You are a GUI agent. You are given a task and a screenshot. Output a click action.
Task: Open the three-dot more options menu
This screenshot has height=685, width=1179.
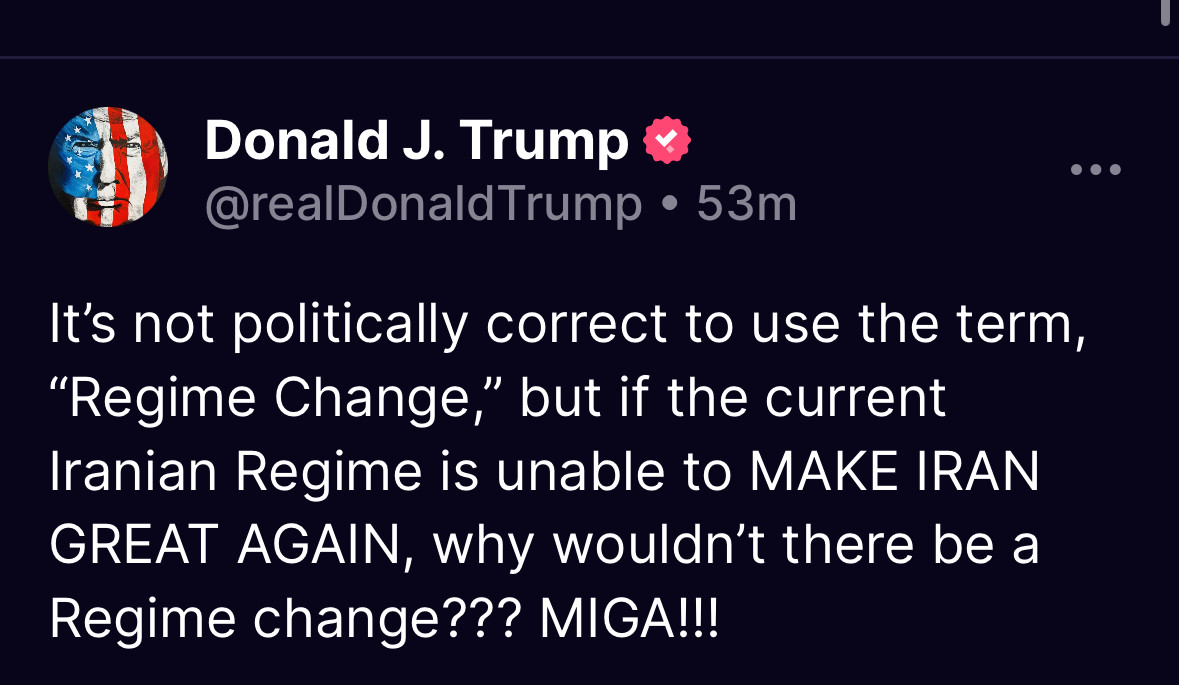pyautogui.click(x=1096, y=170)
